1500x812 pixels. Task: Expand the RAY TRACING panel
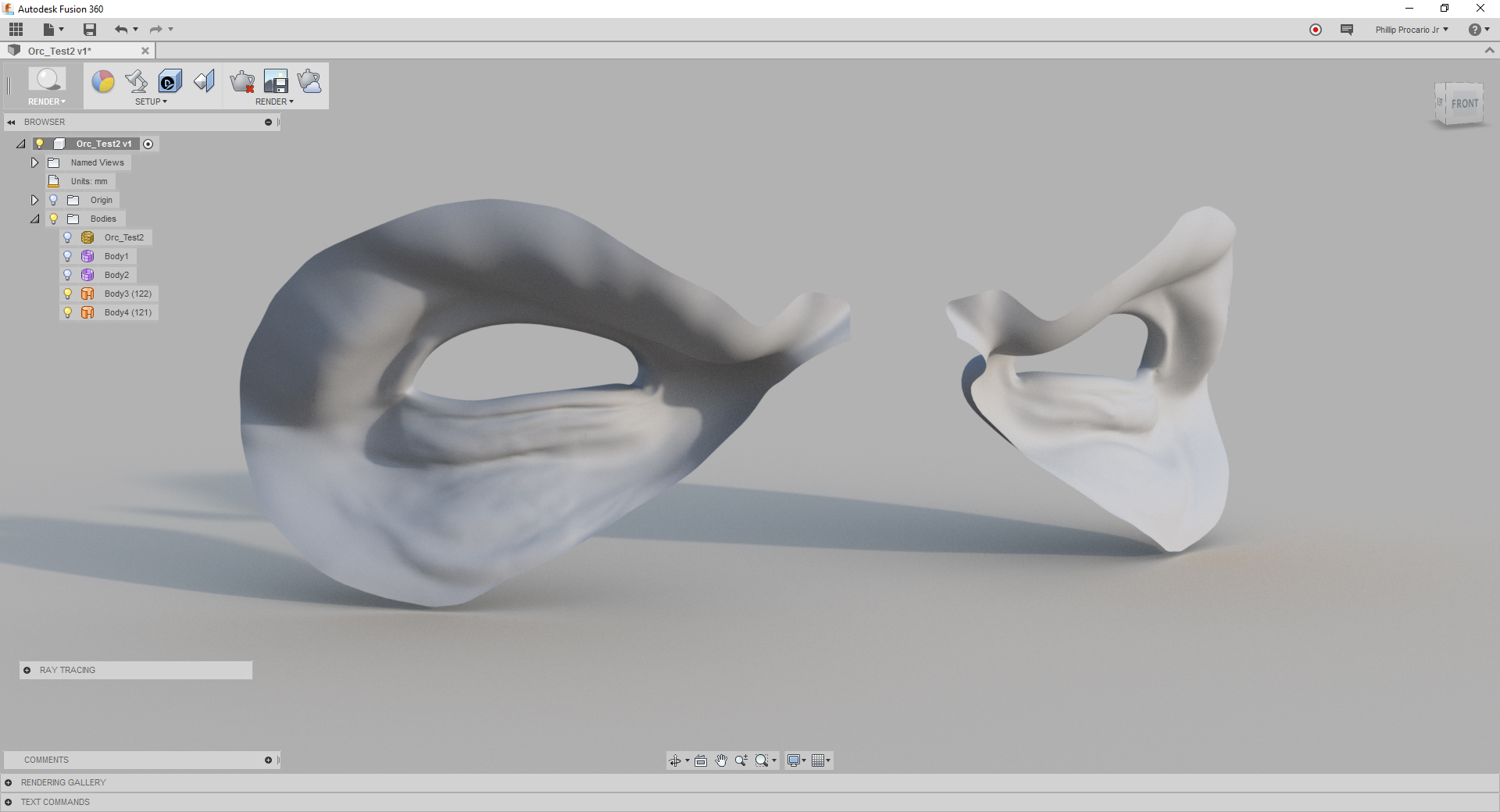[27, 670]
